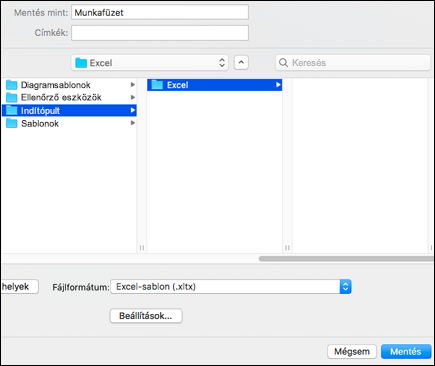Image resolution: width=435 pixels, height=366 pixels.
Task: Click the Indítópult folder icon
Action: pyautogui.click(x=12, y=110)
